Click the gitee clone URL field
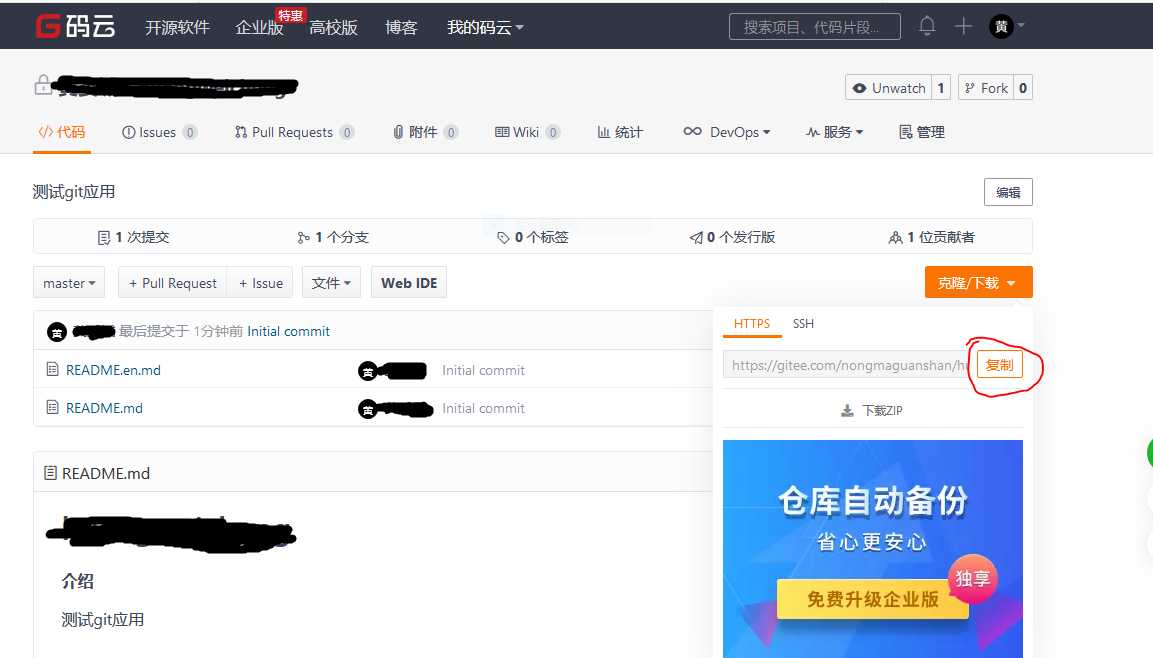 [x=847, y=365]
